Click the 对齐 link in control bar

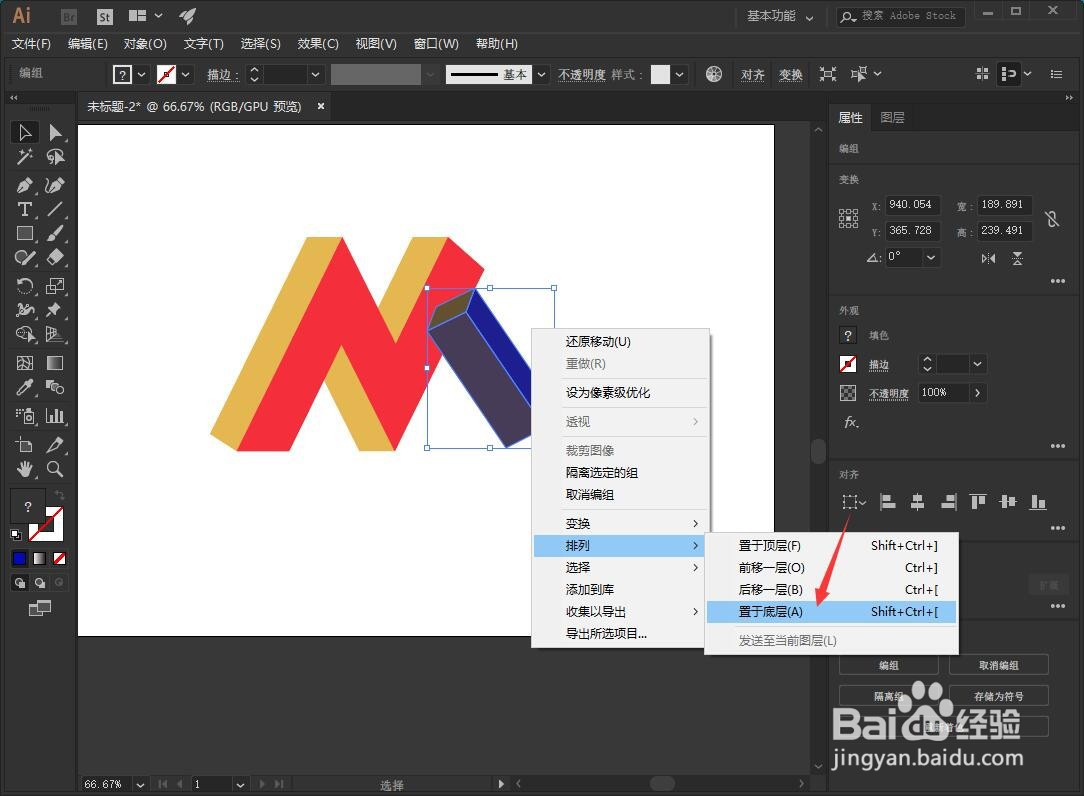tap(752, 75)
